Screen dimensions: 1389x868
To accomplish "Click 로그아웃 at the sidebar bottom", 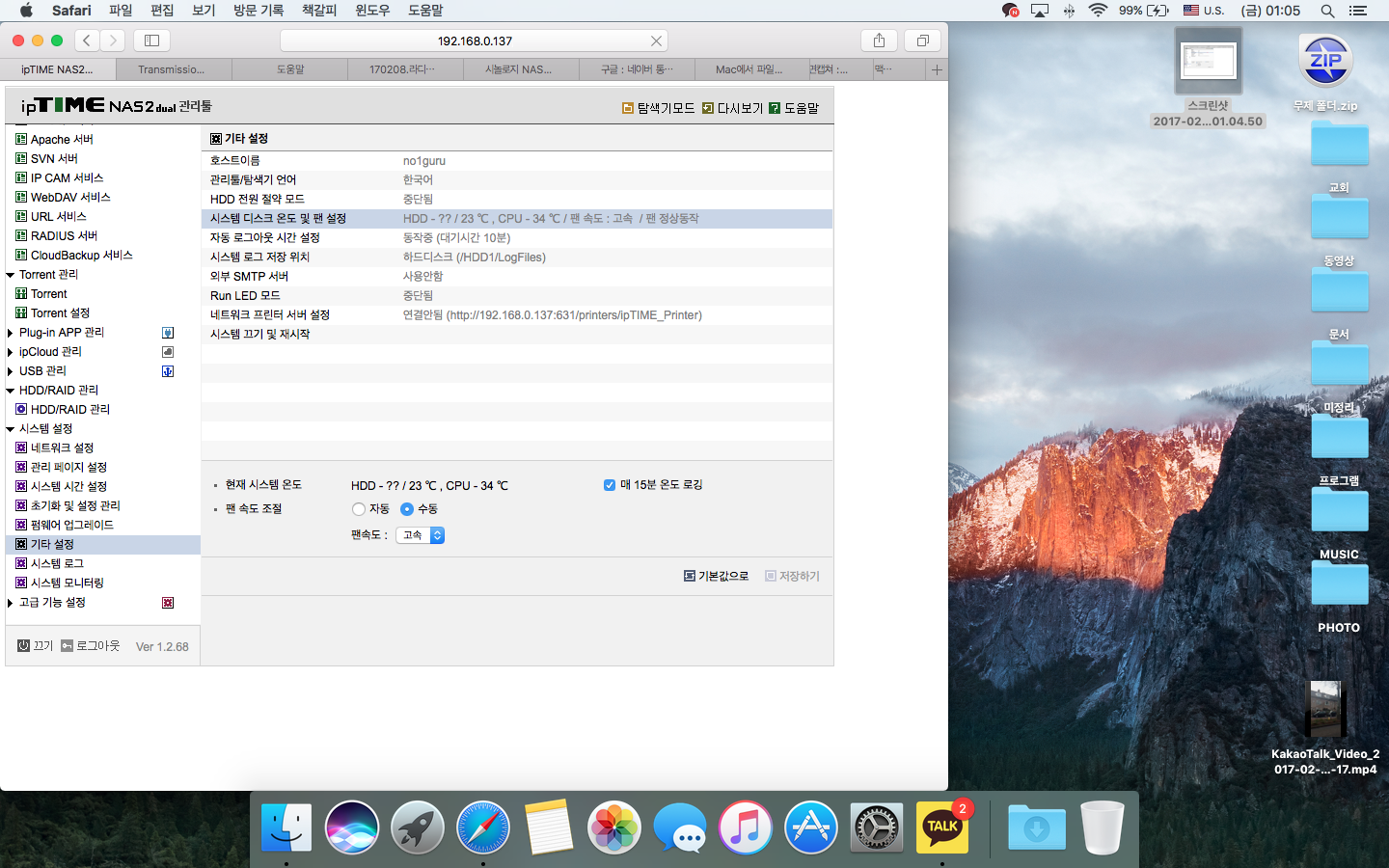I will pyautogui.click(x=91, y=646).
